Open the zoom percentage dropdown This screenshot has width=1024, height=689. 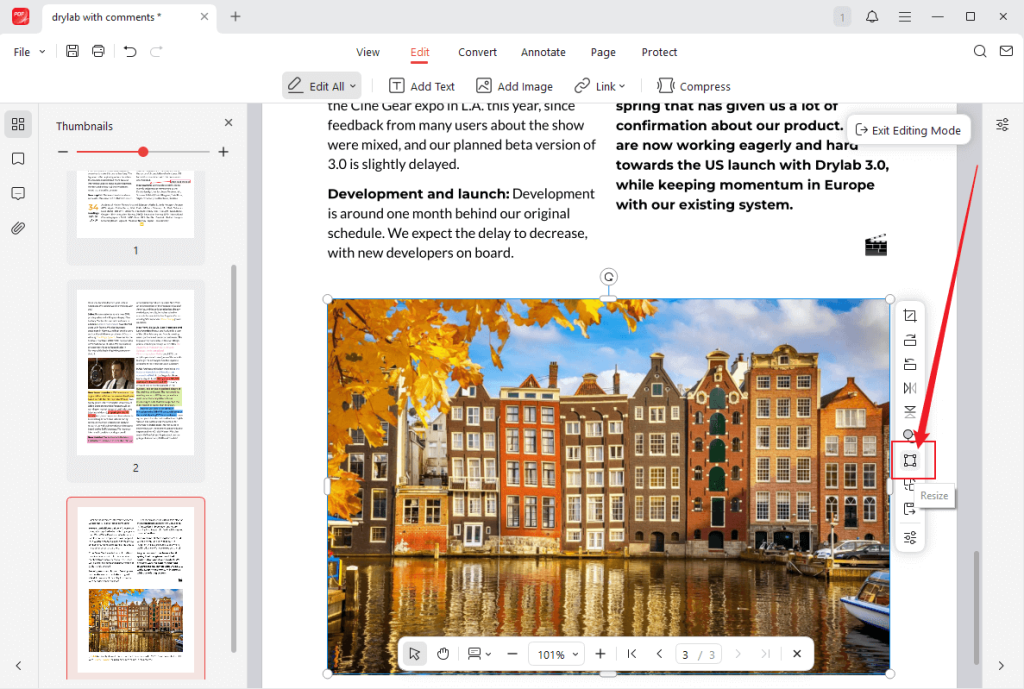point(556,653)
